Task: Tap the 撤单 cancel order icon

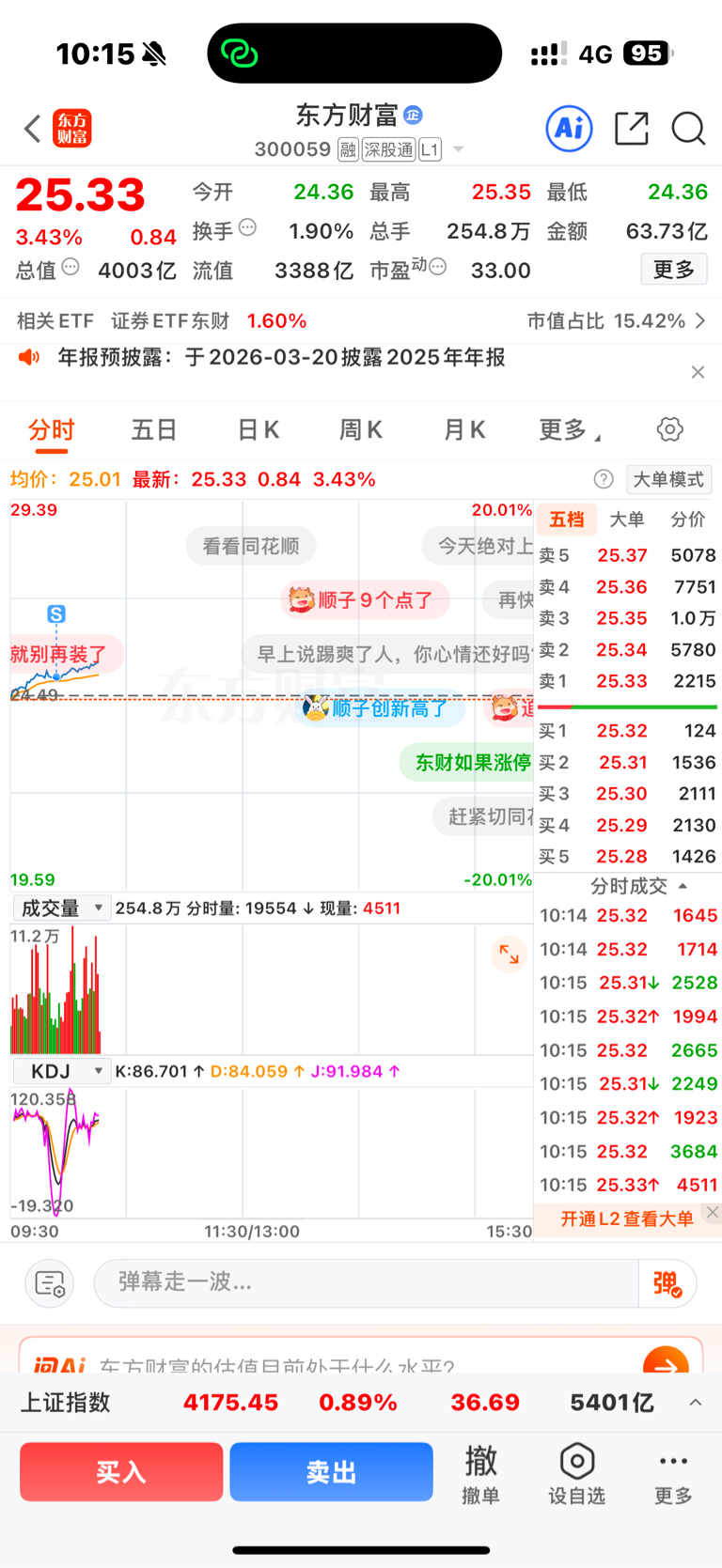Action: (481, 1474)
